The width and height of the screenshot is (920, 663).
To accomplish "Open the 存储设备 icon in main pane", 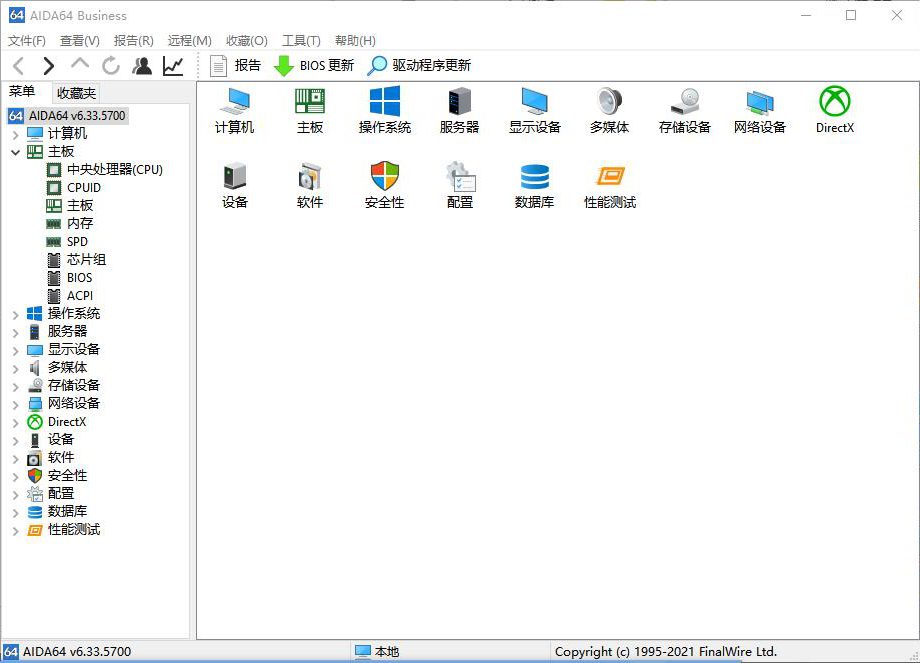I will point(685,110).
